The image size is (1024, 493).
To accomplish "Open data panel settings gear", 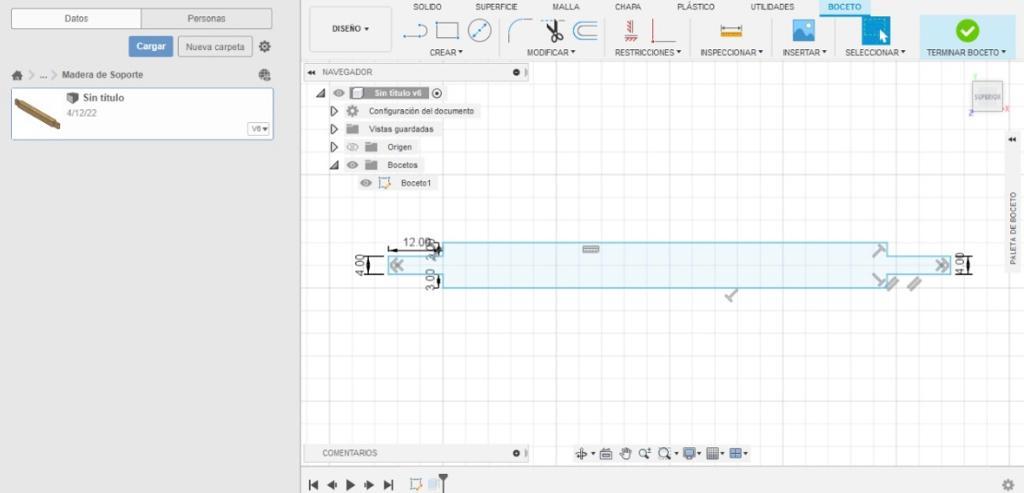I will [x=264, y=47].
